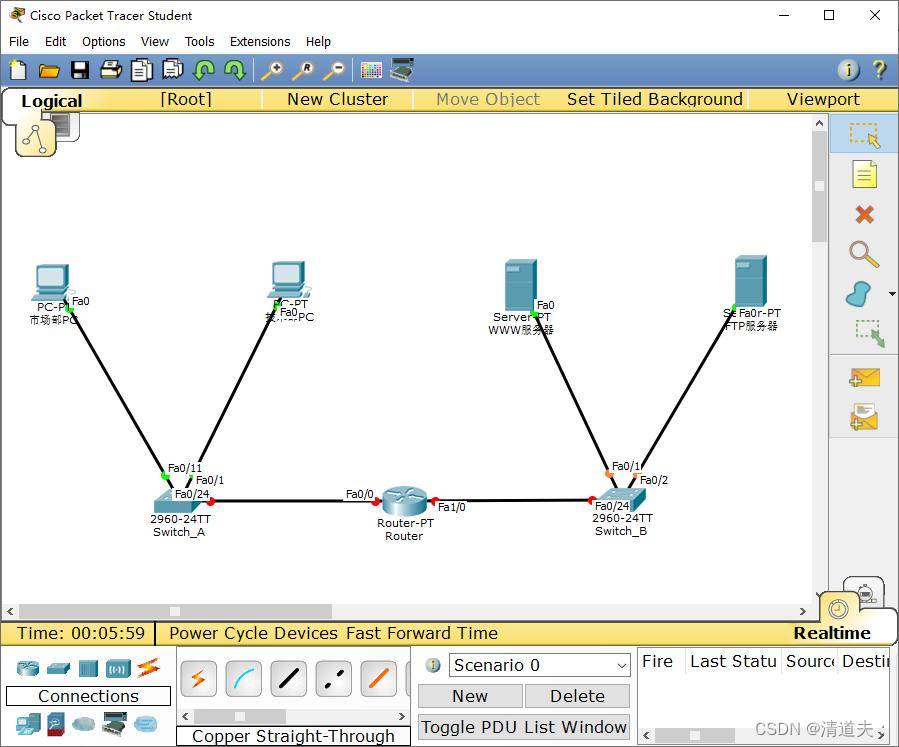Click the workspace horizontal scrollbar thumb
The image size is (899, 747).
coord(175,611)
